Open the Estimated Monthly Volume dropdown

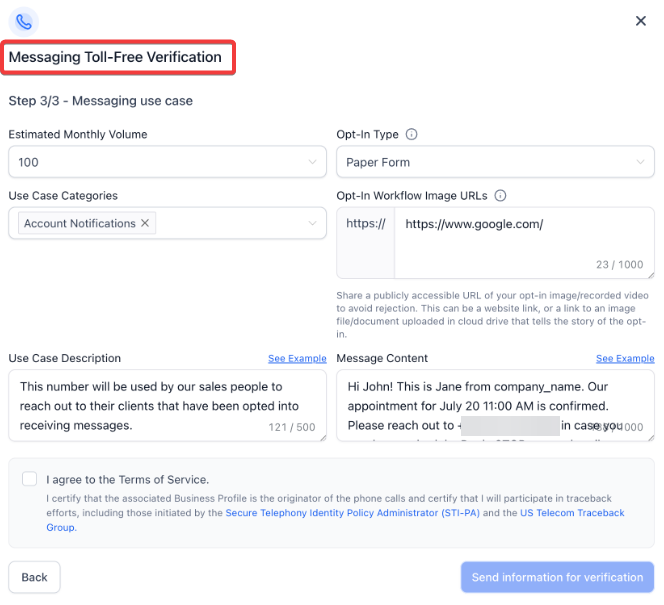click(167, 162)
